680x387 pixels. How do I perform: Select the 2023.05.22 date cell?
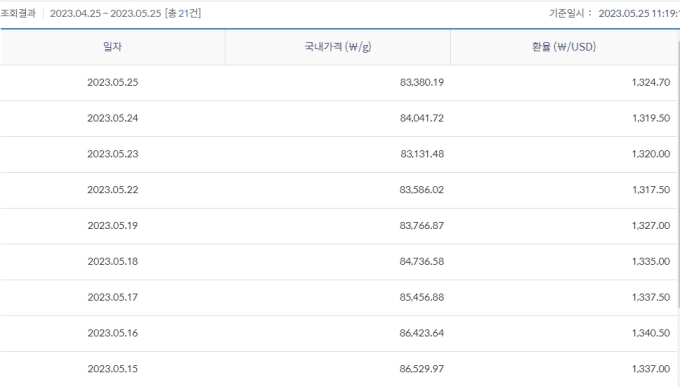point(113,190)
